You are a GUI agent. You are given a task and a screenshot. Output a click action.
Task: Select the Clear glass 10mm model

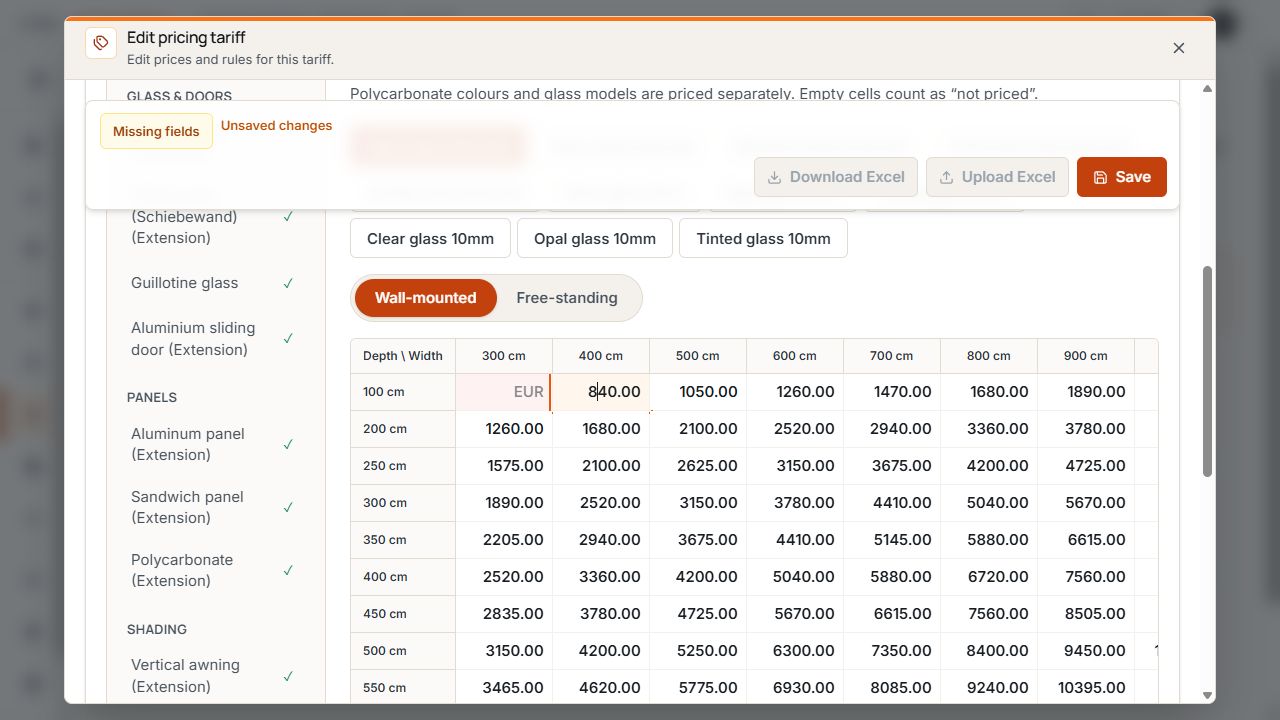click(x=430, y=238)
